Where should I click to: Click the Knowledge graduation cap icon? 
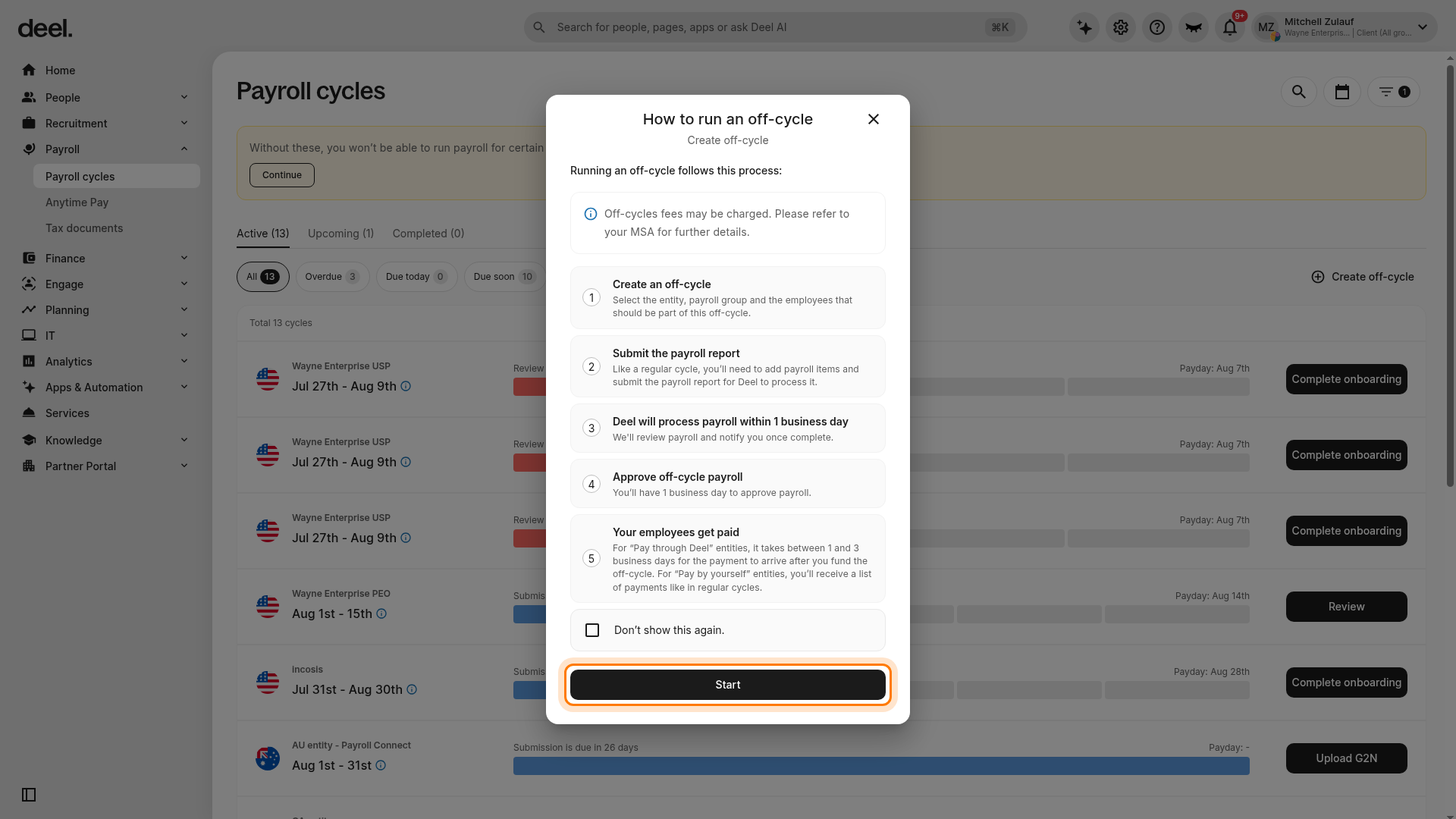[x=29, y=440]
